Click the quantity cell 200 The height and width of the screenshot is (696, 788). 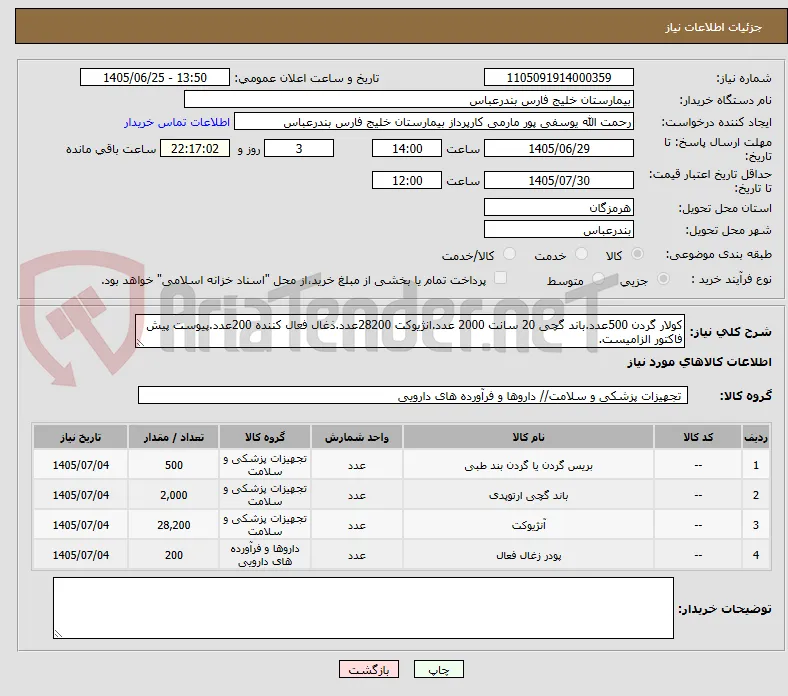coord(173,555)
